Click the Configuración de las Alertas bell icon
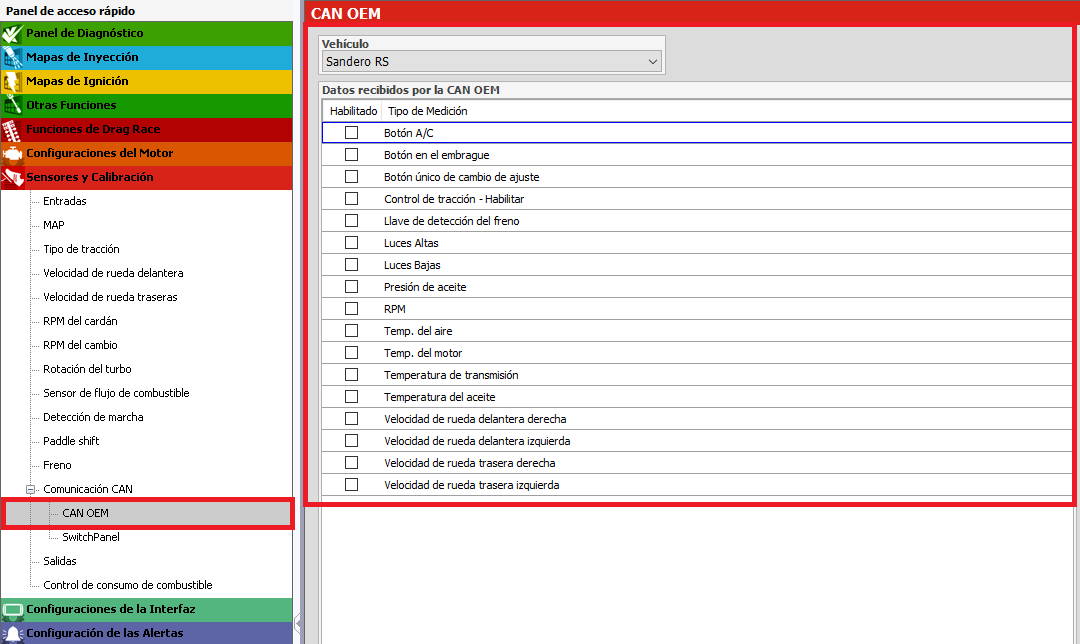 click(x=12, y=634)
